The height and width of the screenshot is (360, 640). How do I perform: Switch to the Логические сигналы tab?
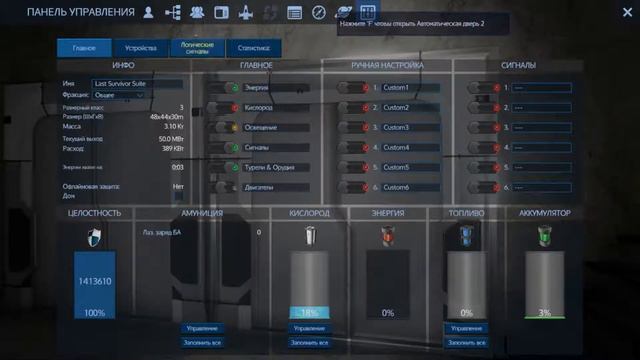(x=197, y=48)
